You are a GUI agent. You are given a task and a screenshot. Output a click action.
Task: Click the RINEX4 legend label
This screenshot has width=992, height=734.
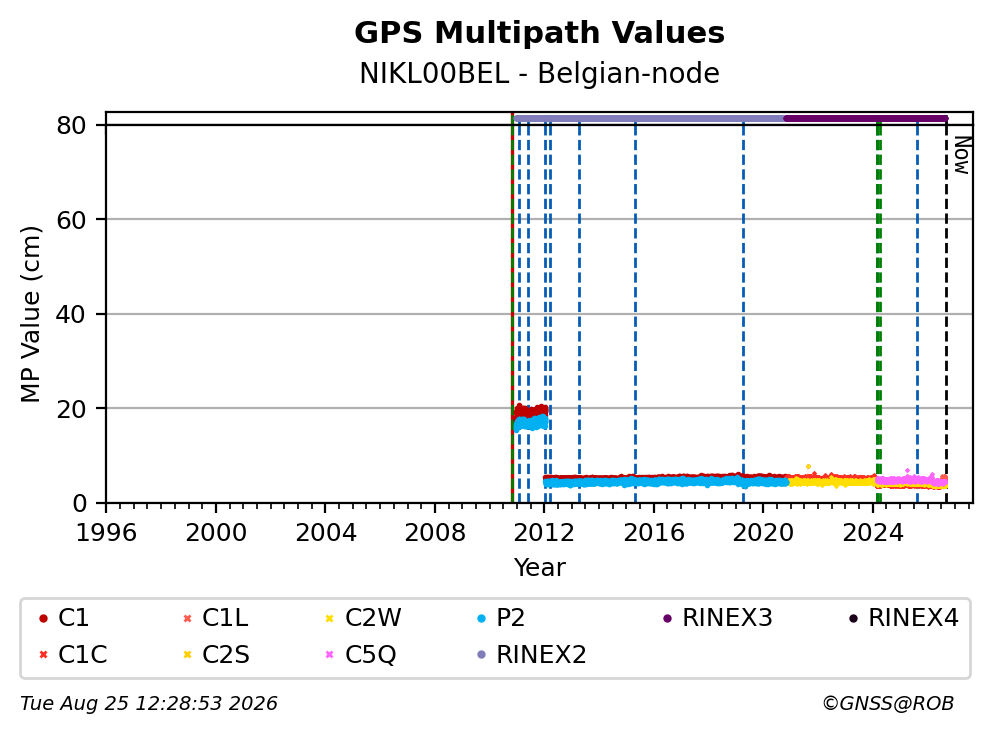(913, 618)
